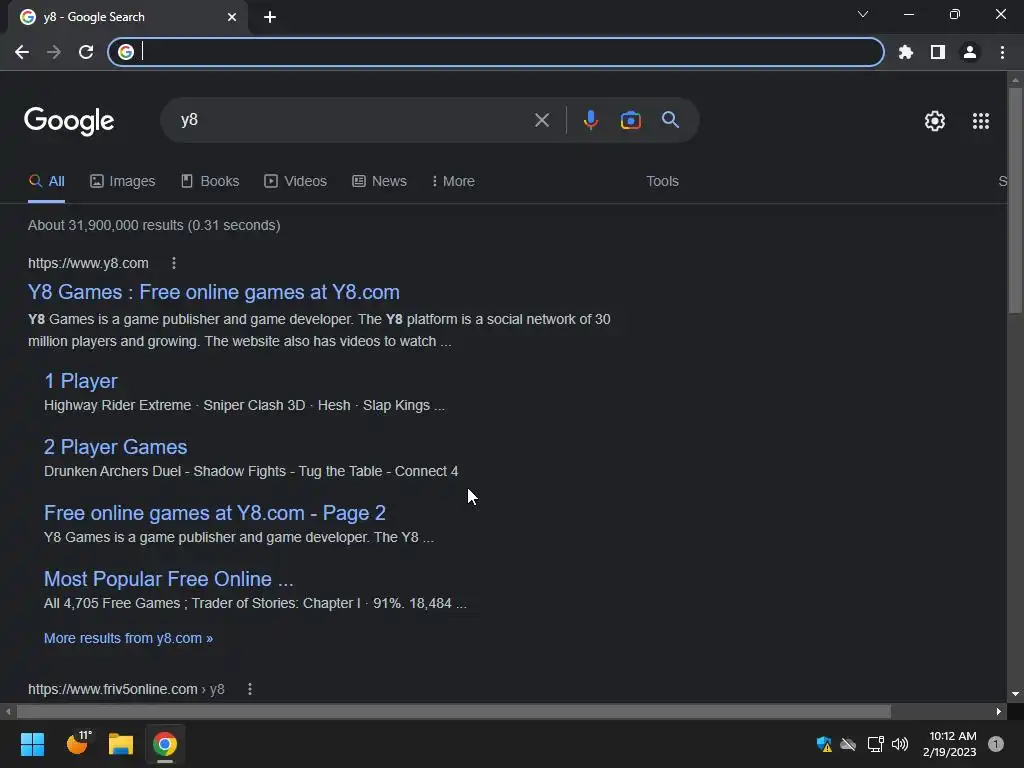Click the scroll down arrow
Screen dimensions: 1024x768
click(x=1015, y=694)
